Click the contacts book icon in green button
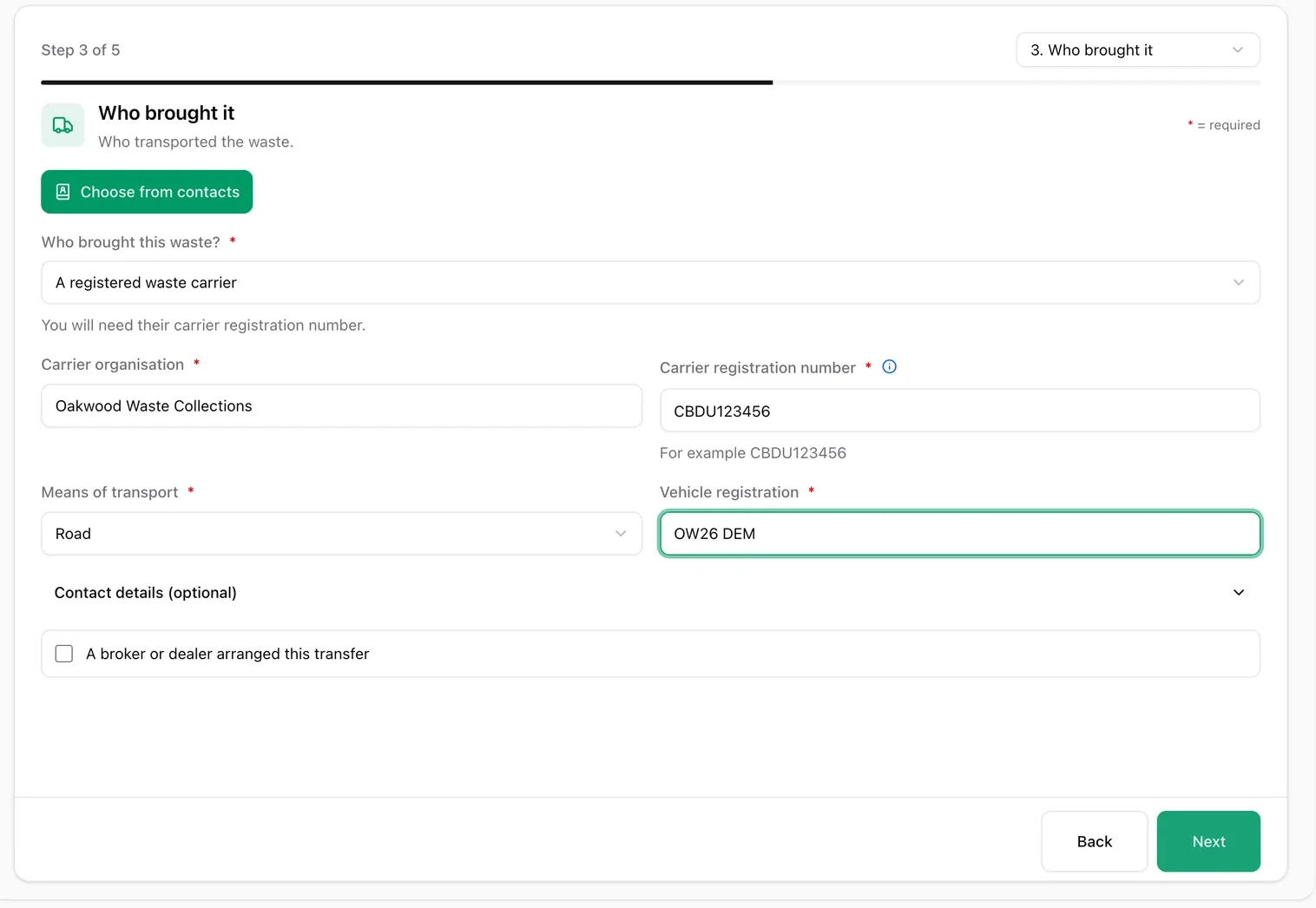The width and height of the screenshot is (1316, 908). pos(63,192)
